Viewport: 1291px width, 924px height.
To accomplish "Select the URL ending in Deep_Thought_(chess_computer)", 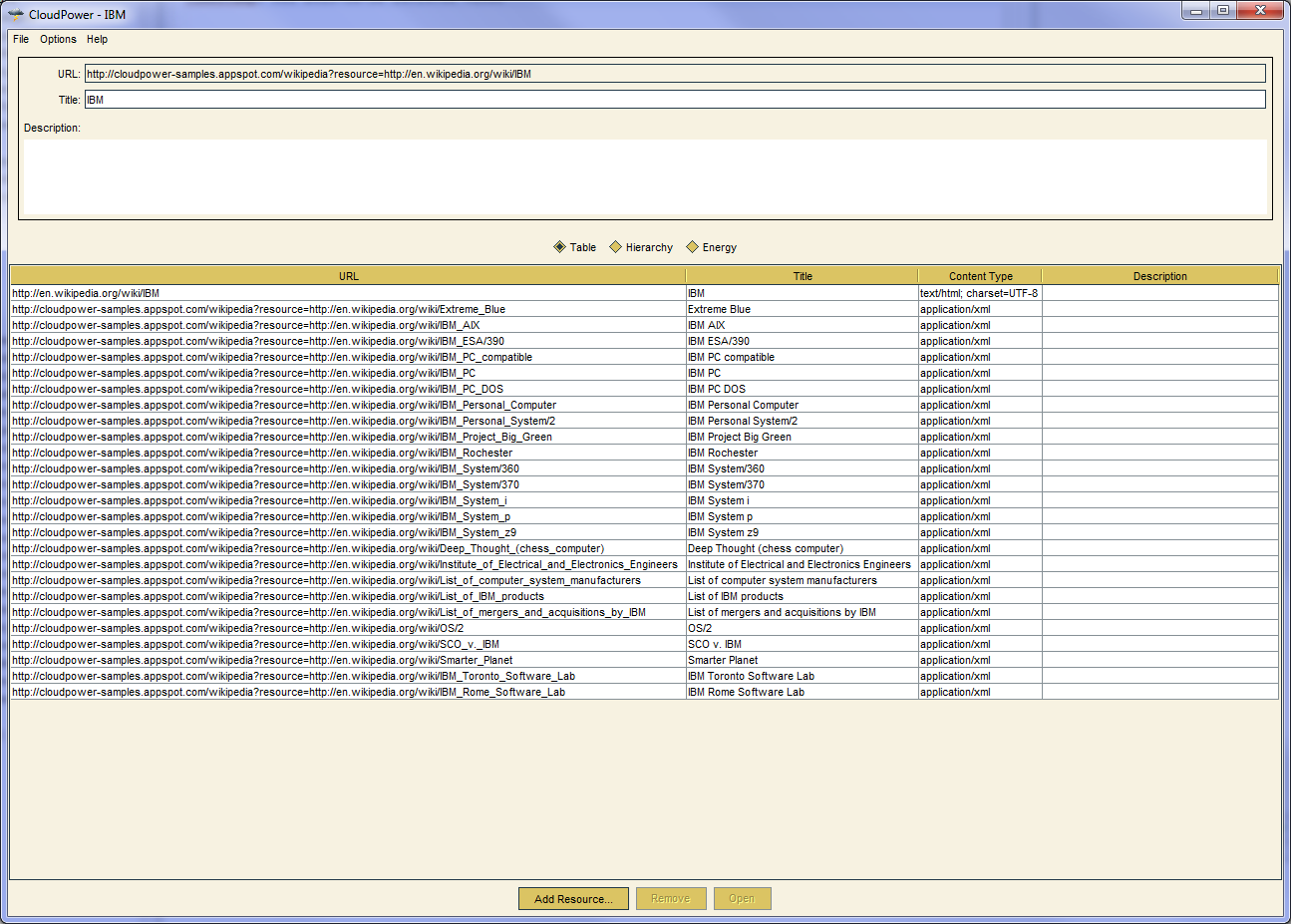I will tap(348, 548).
